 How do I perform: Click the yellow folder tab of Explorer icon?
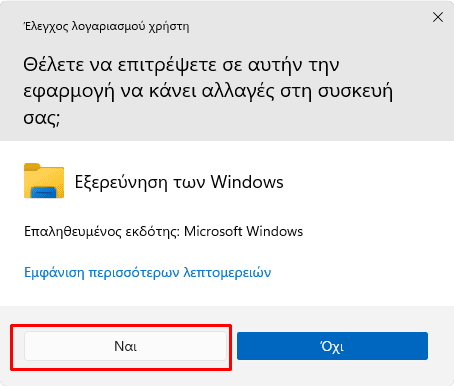pos(32,167)
